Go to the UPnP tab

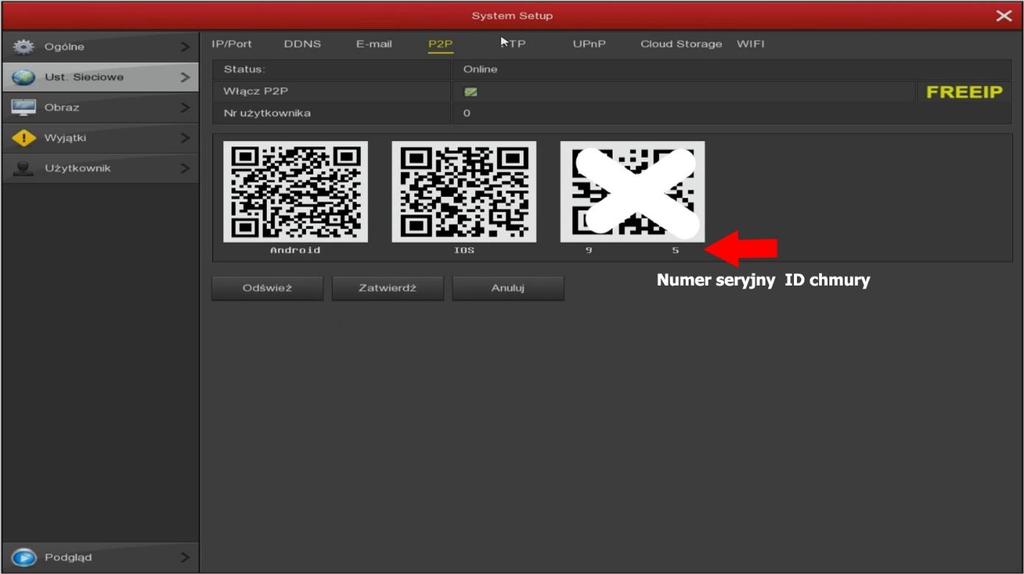589,44
